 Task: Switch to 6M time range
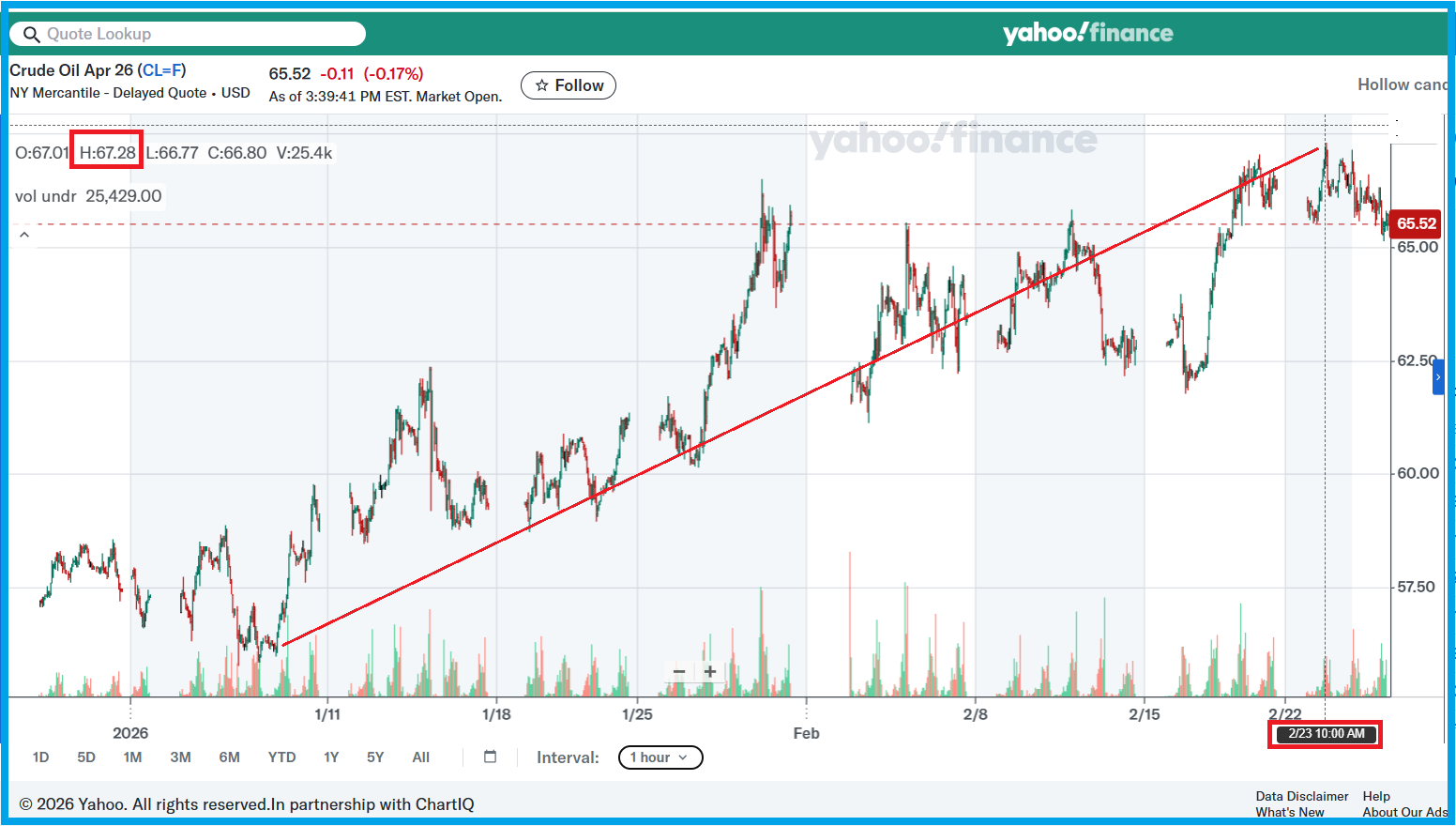tap(229, 757)
